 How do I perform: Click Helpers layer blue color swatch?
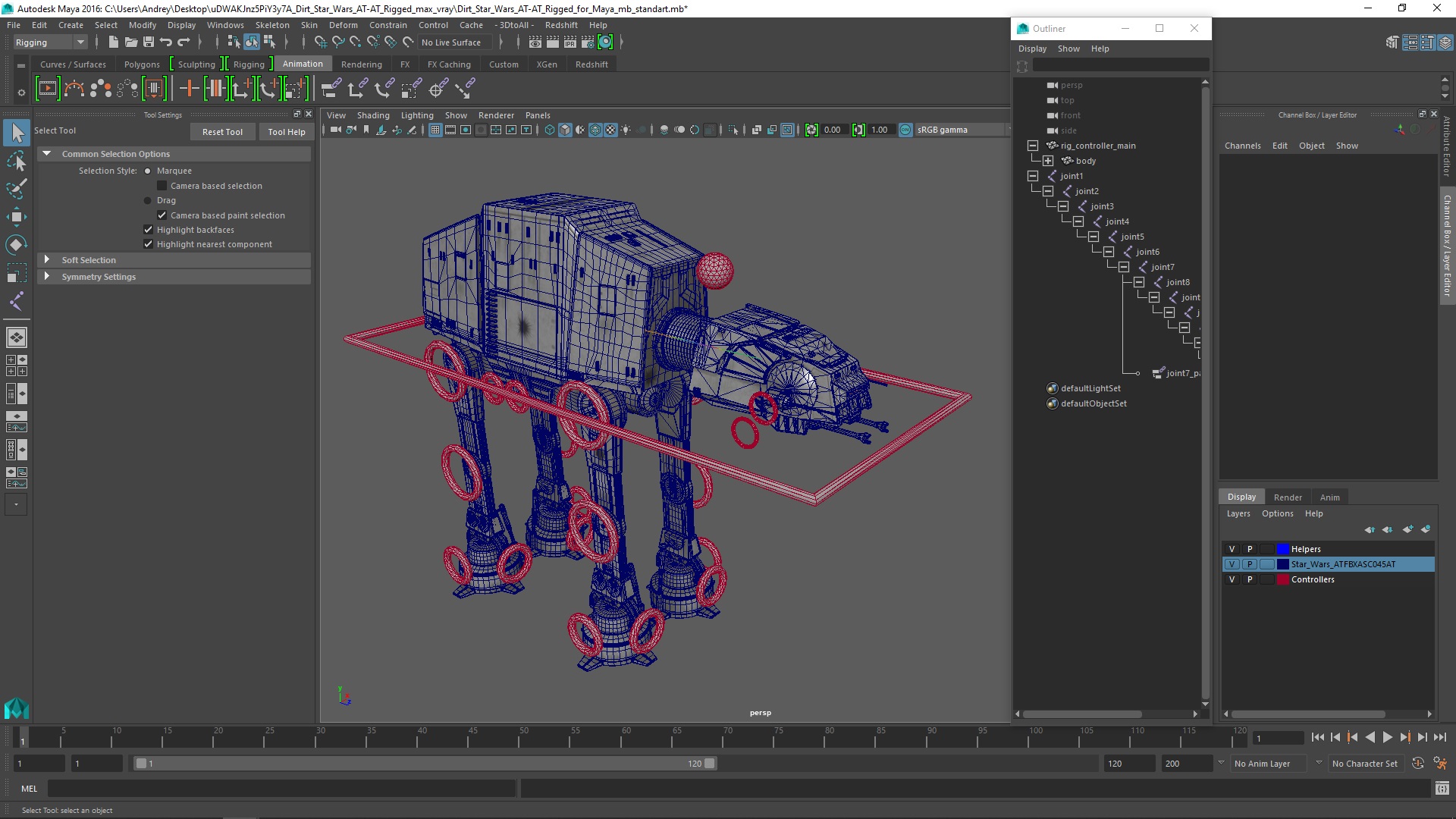(1283, 549)
